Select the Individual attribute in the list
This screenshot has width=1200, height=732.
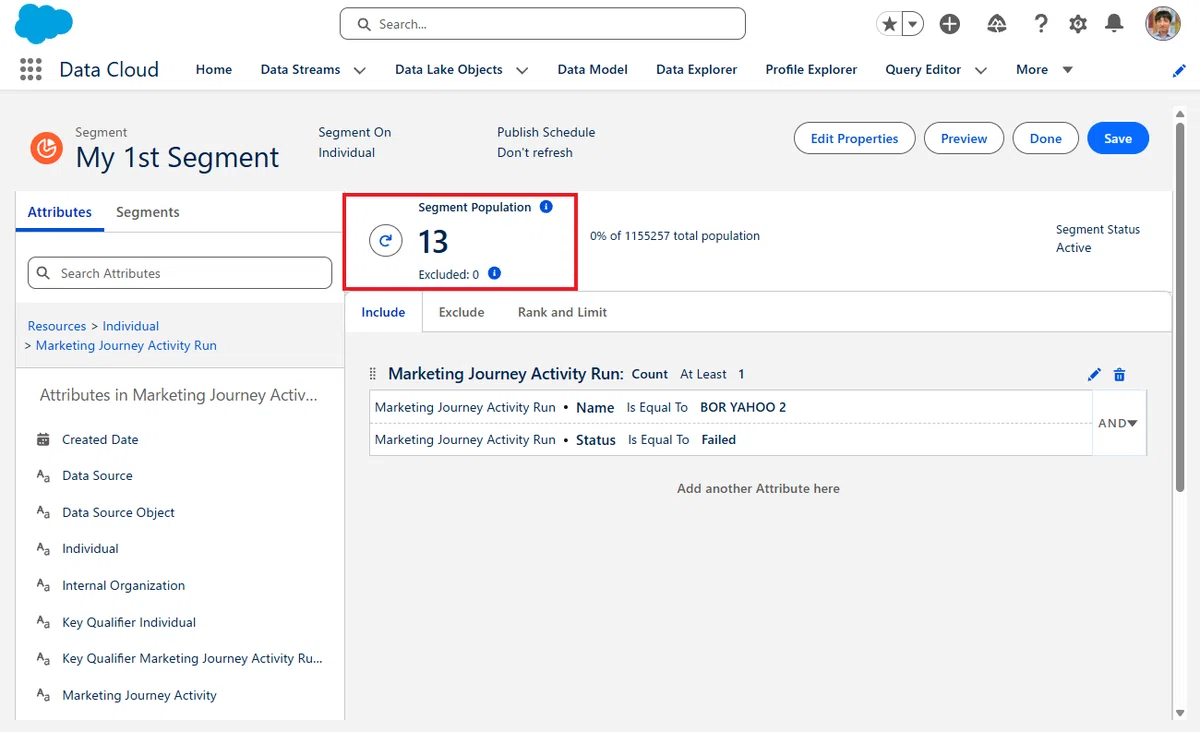pos(90,549)
